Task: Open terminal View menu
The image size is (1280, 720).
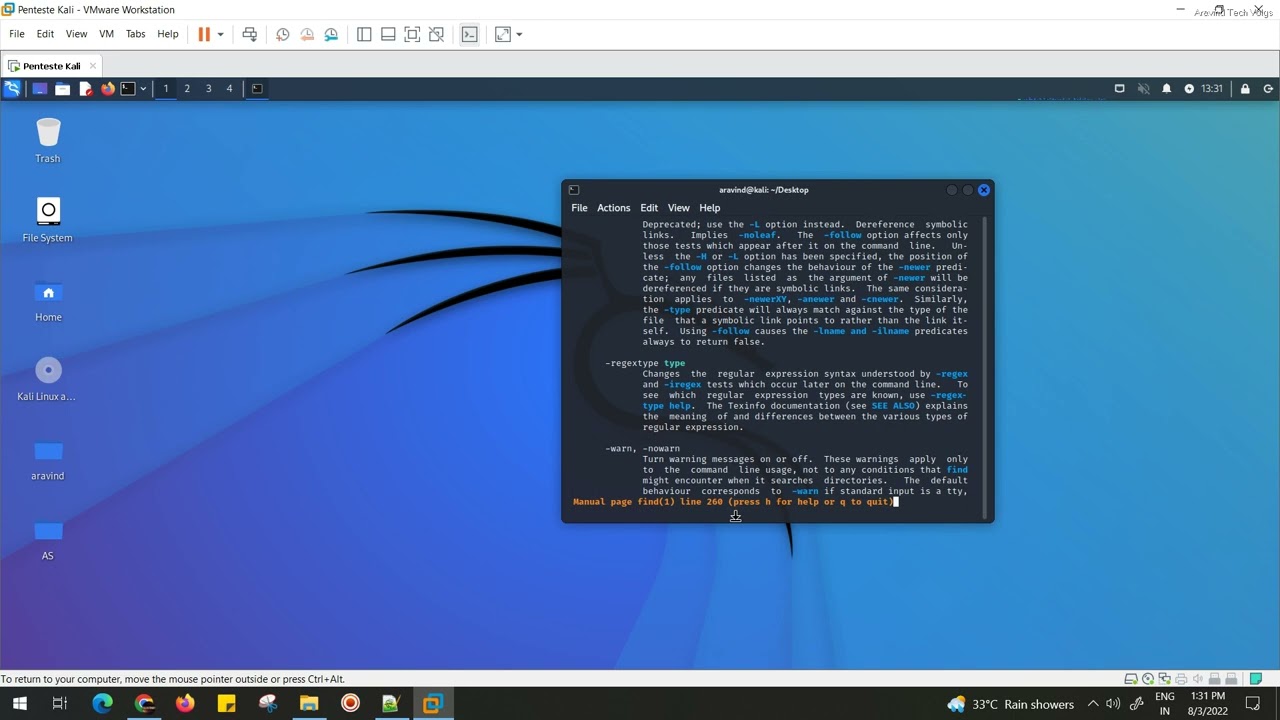Action: click(x=678, y=208)
